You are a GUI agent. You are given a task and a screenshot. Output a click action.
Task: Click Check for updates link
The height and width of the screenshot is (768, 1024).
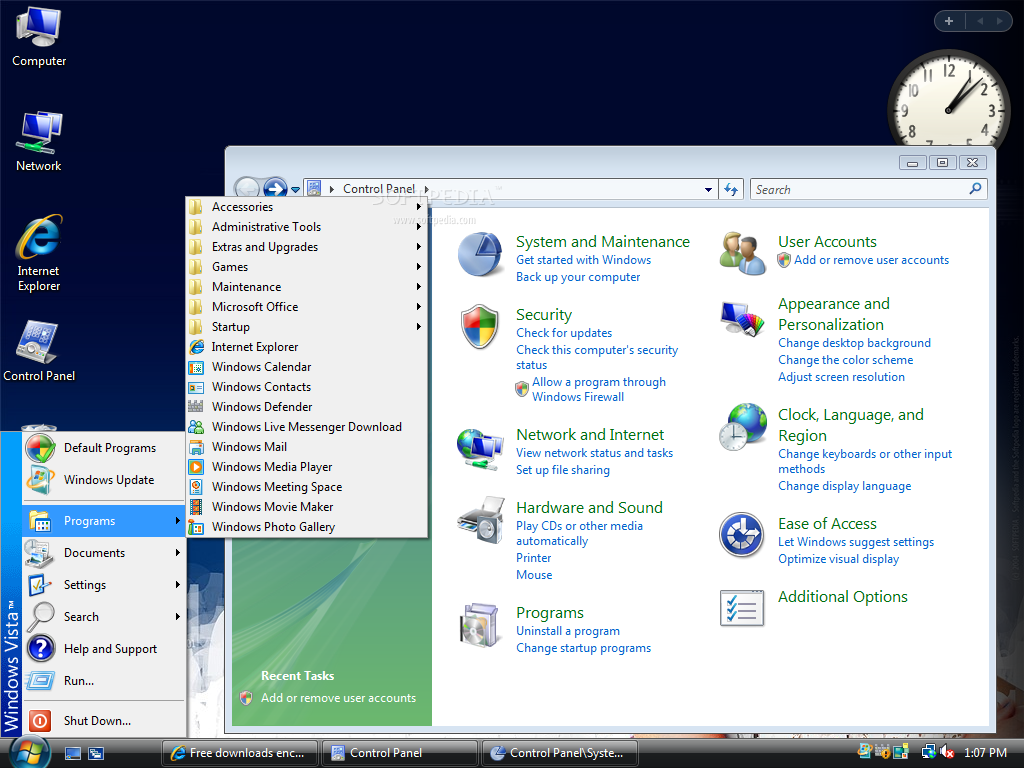[x=564, y=333]
